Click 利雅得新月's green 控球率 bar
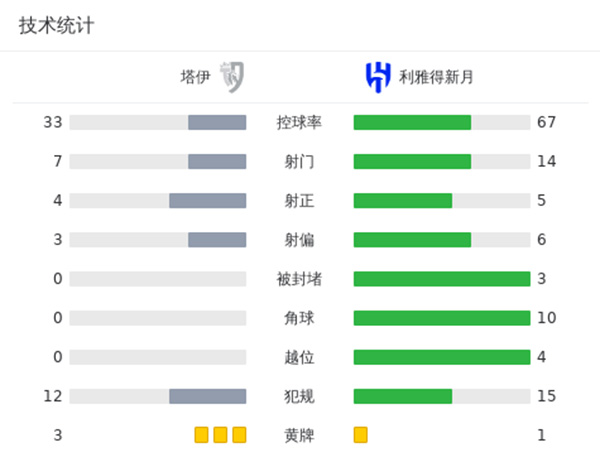600x462 pixels. click(x=412, y=123)
